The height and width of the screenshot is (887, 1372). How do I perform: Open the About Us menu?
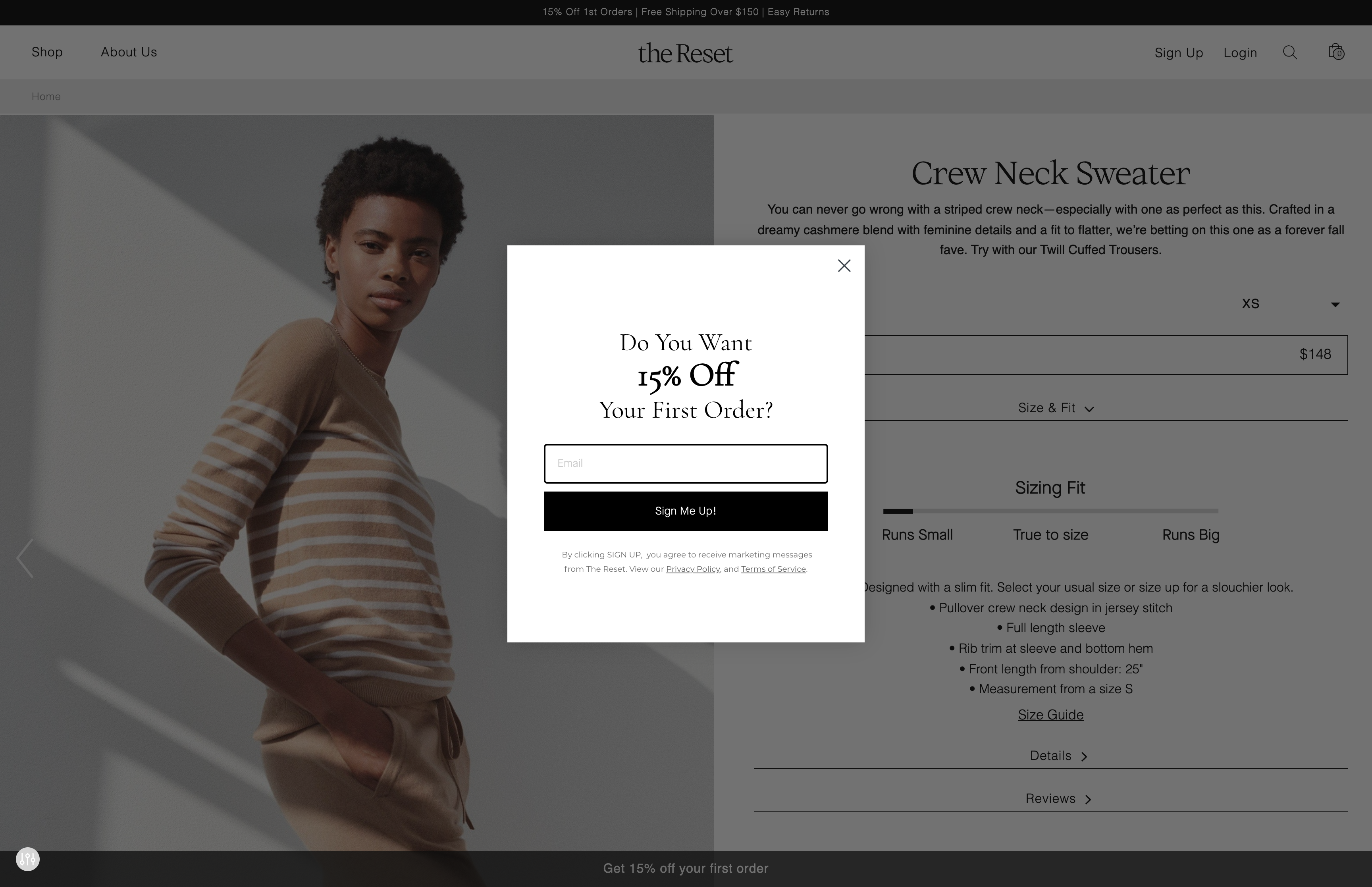128,52
